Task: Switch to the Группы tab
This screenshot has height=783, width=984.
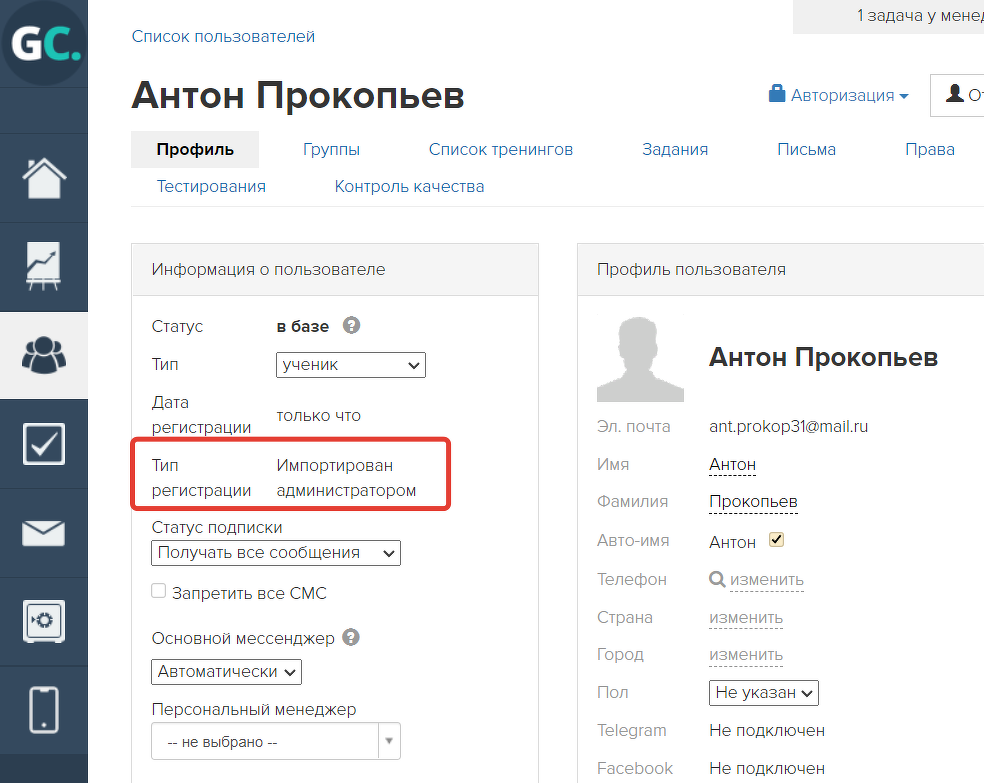Action: point(331,149)
